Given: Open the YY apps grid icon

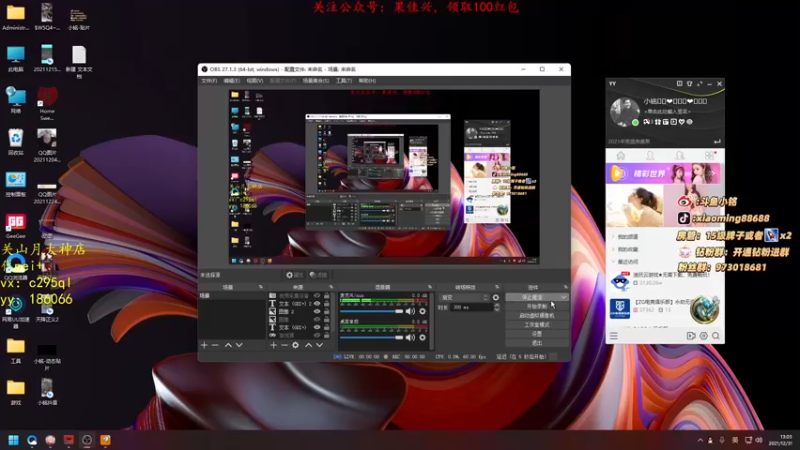Looking at the screenshot, I should click(x=709, y=156).
